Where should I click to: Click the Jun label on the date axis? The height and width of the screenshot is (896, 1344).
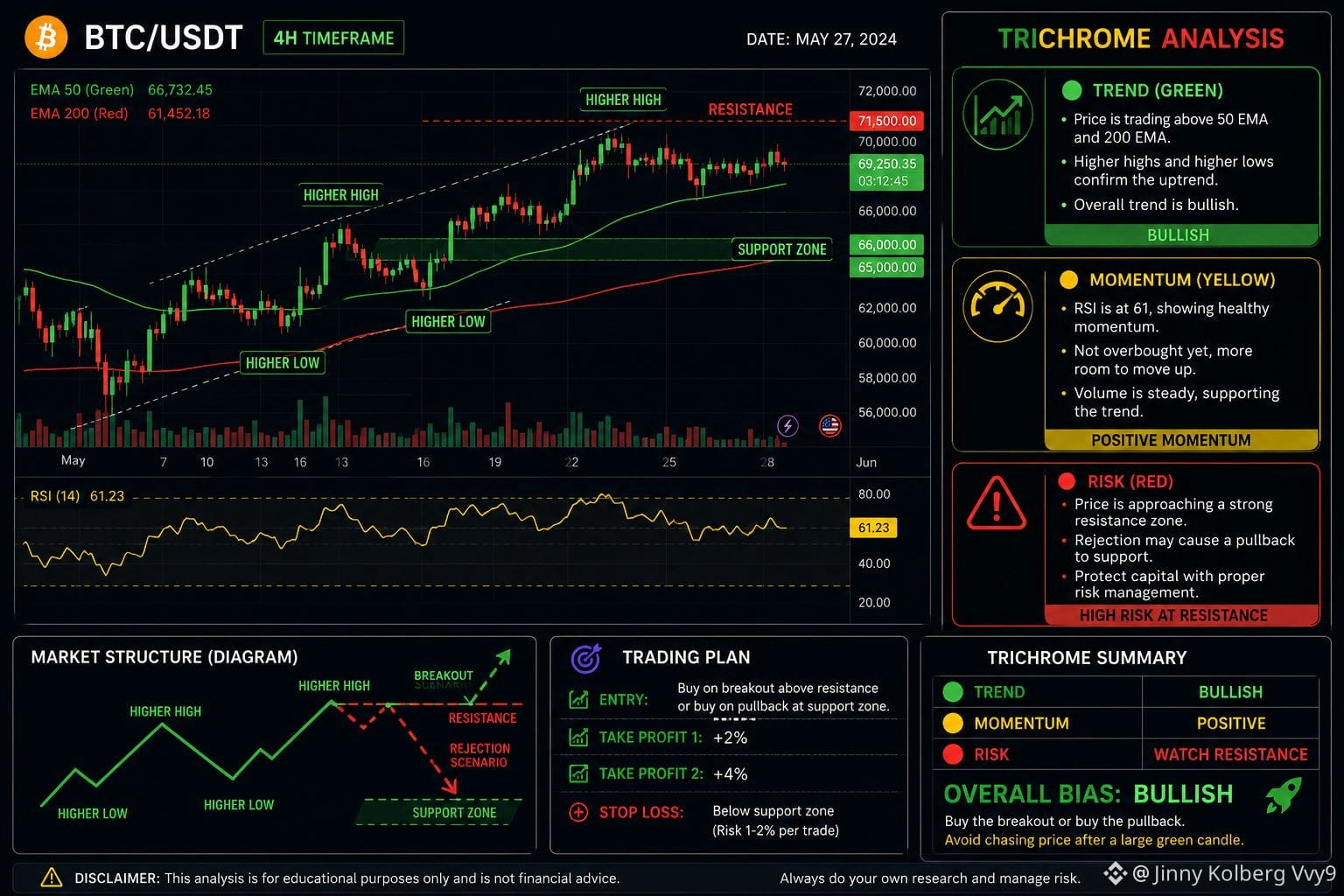click(866, 462)
